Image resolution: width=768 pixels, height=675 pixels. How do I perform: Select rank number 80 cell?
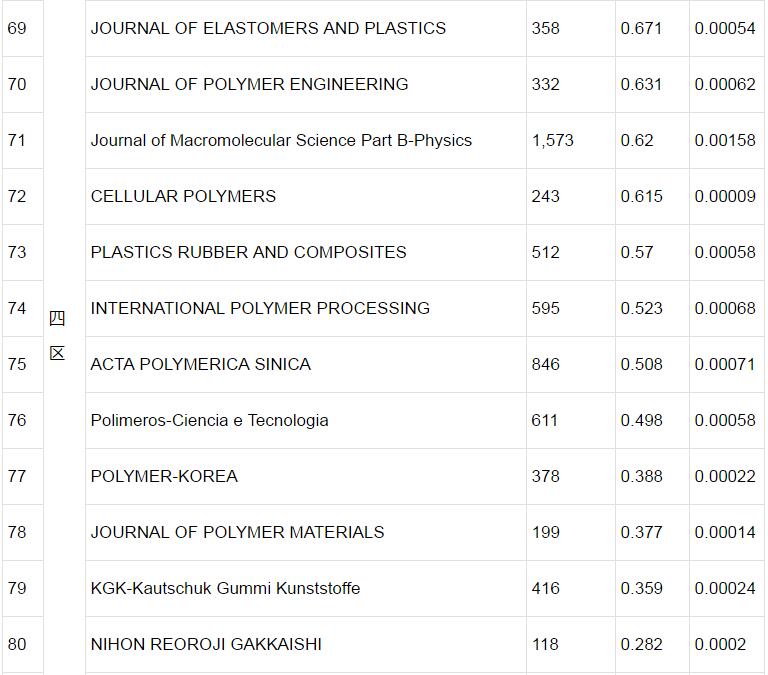[x=17, y=644]
